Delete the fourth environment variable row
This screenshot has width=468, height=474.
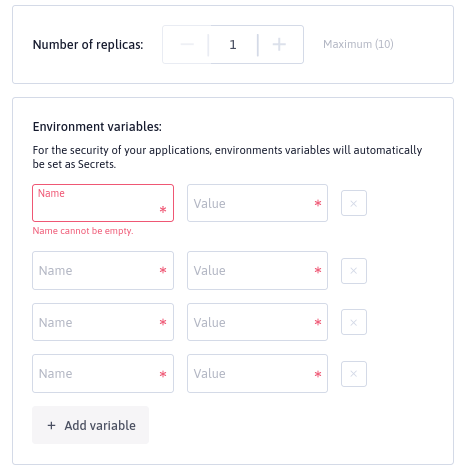(x=354, y=374)
